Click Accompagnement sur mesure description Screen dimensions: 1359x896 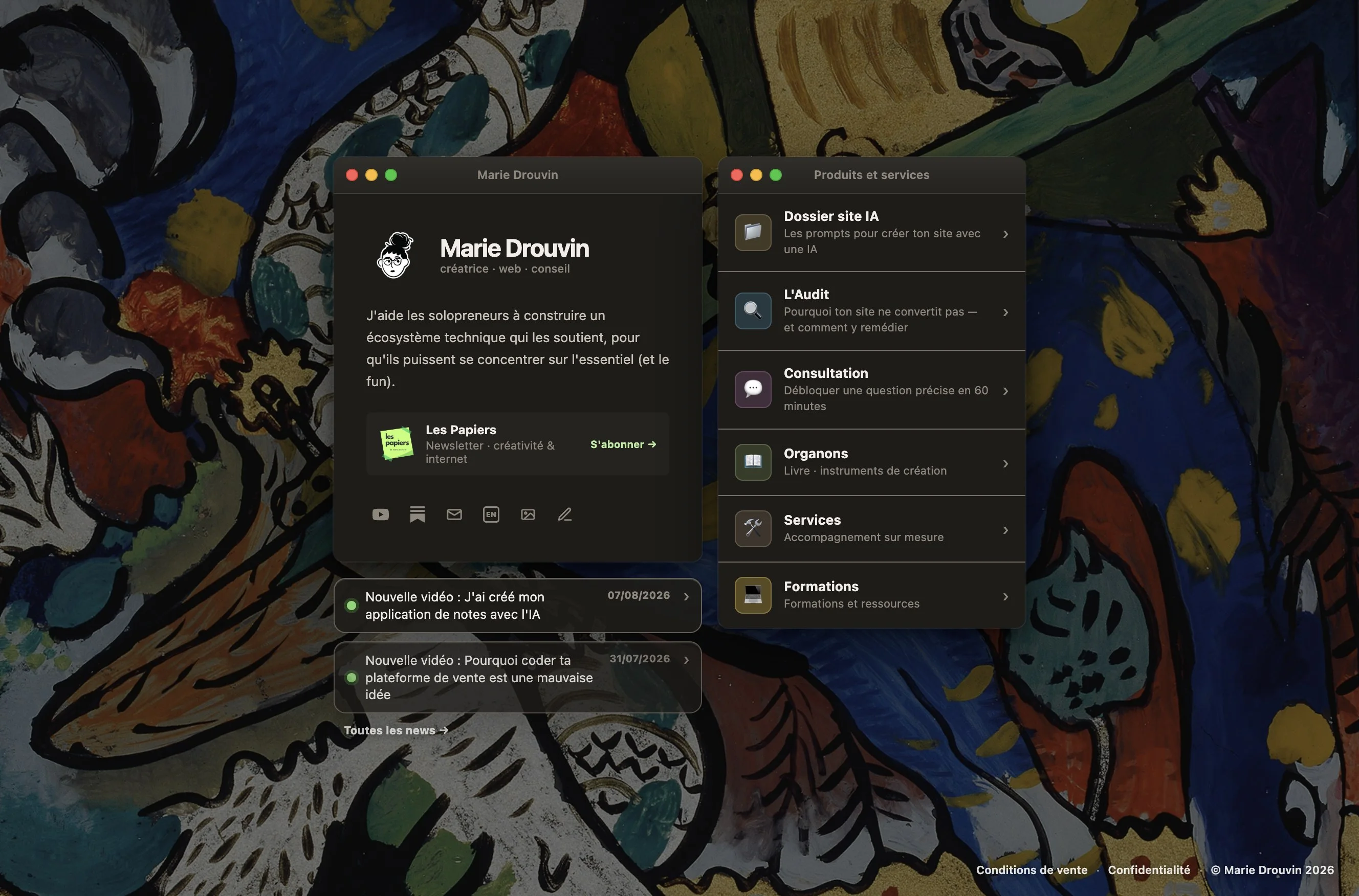[864, 537]
